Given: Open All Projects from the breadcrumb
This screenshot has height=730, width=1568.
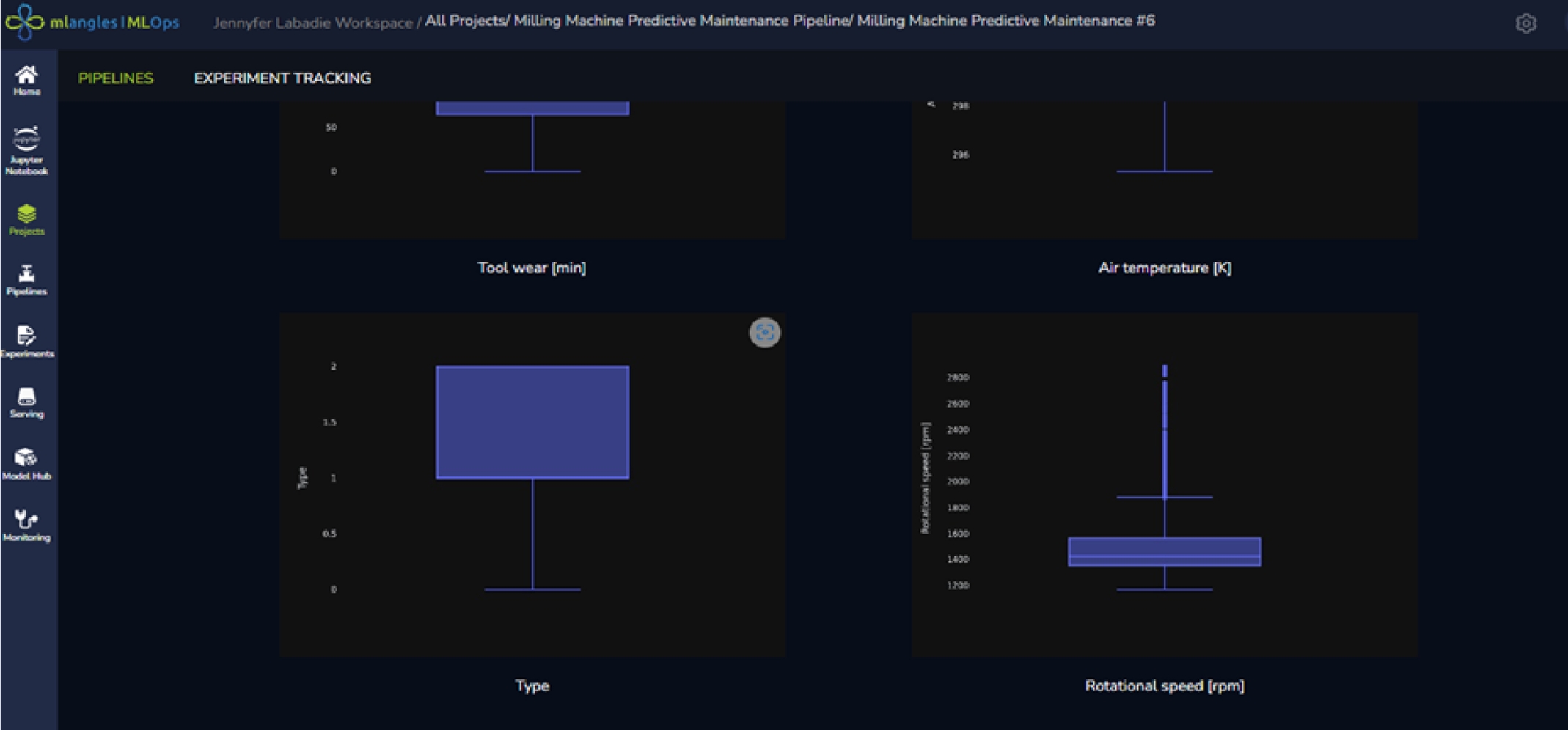Looking at the screenshot, I should point(464,21).
